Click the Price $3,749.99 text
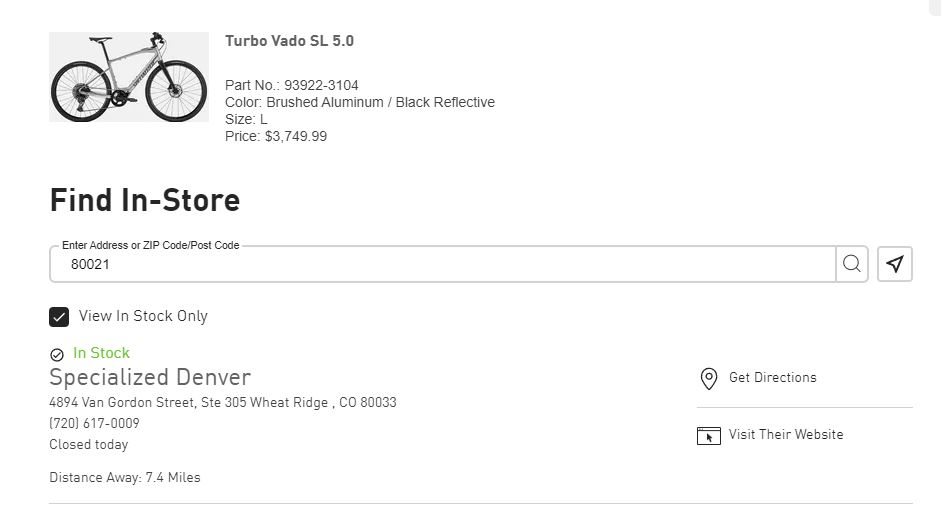Screen dimensions: 941x522 (275, 136)
